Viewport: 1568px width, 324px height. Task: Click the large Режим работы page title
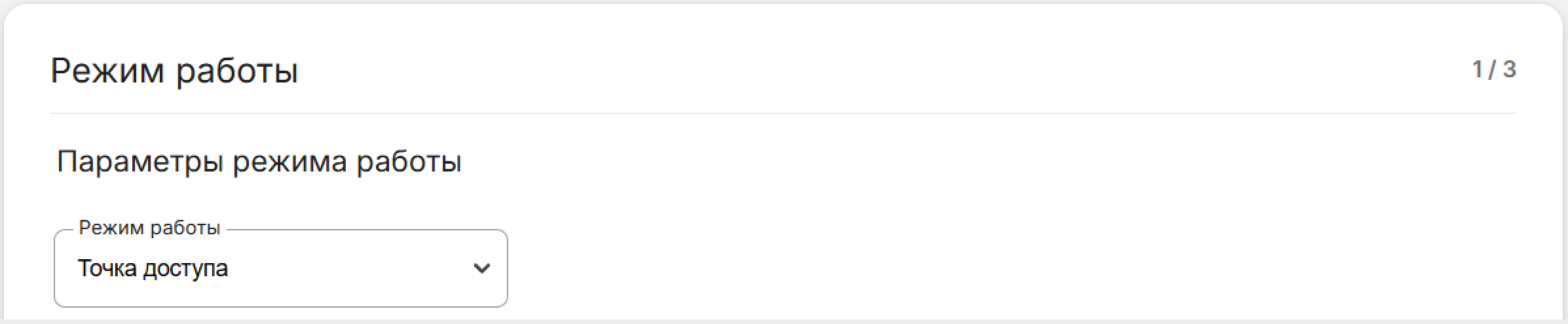[x=174, y=71]
